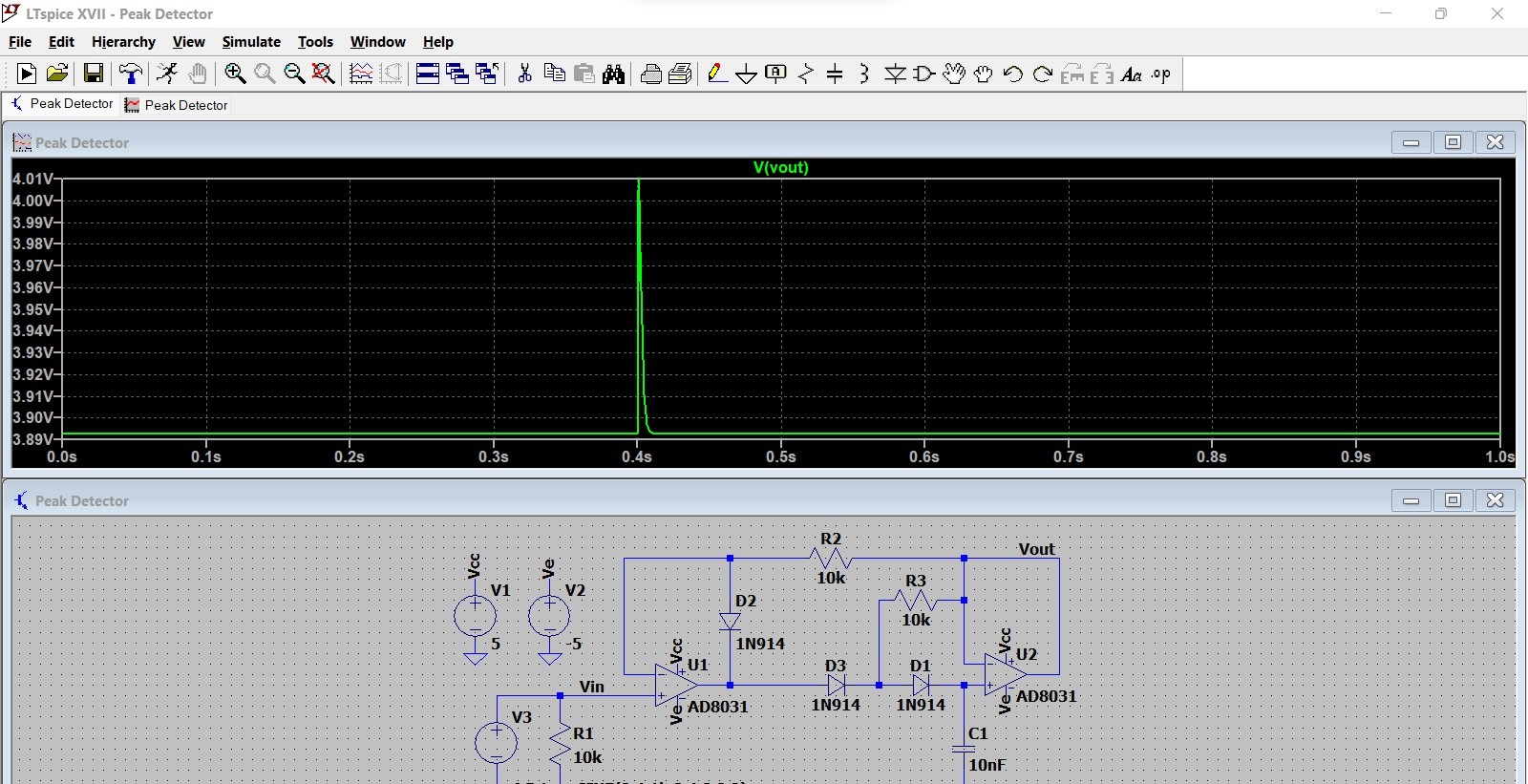Select the Copy tool icon
Image resolution: width=1528 pixels, height=784 pixels.
(x=554, y=74)
